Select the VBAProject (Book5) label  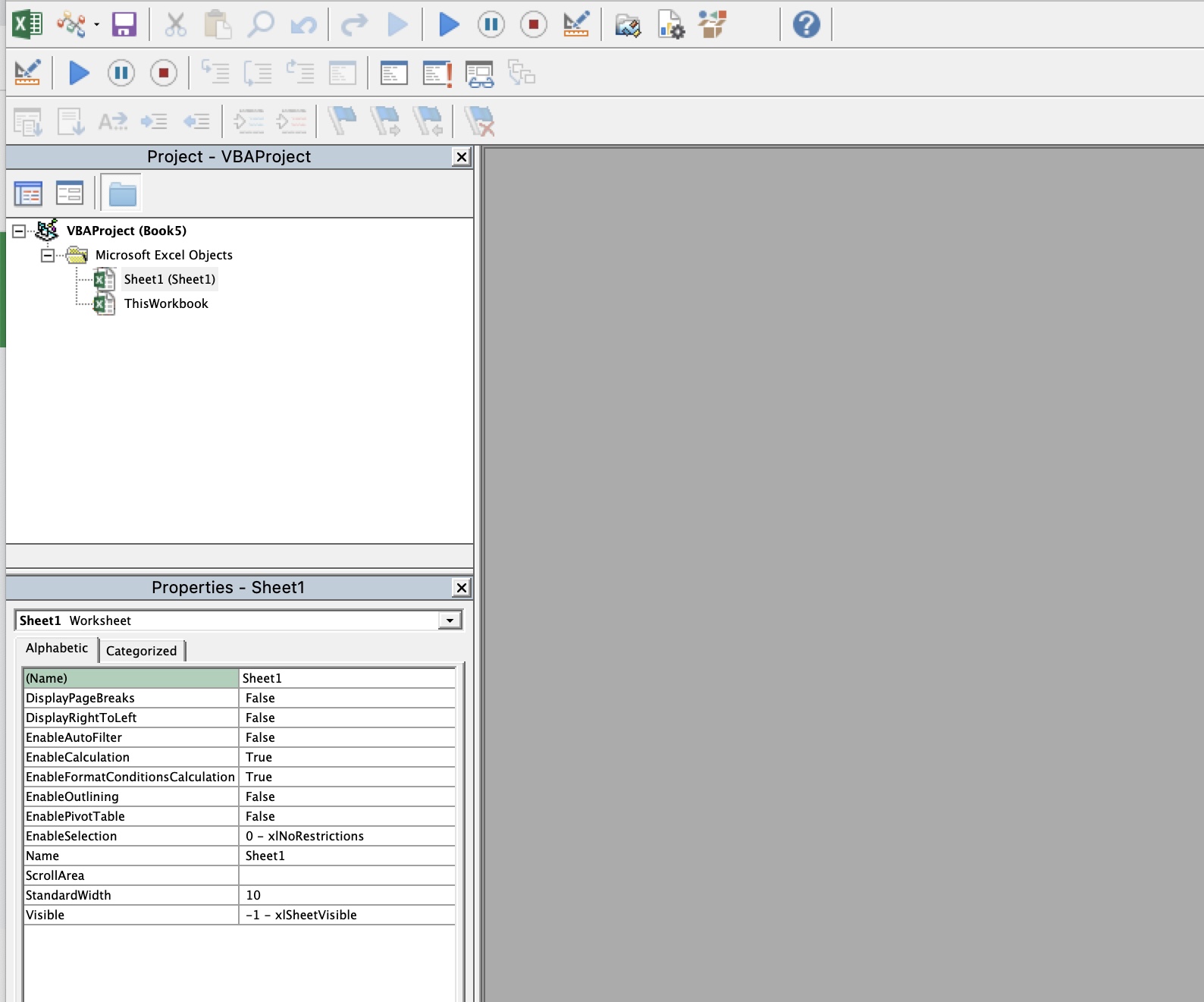127,231
